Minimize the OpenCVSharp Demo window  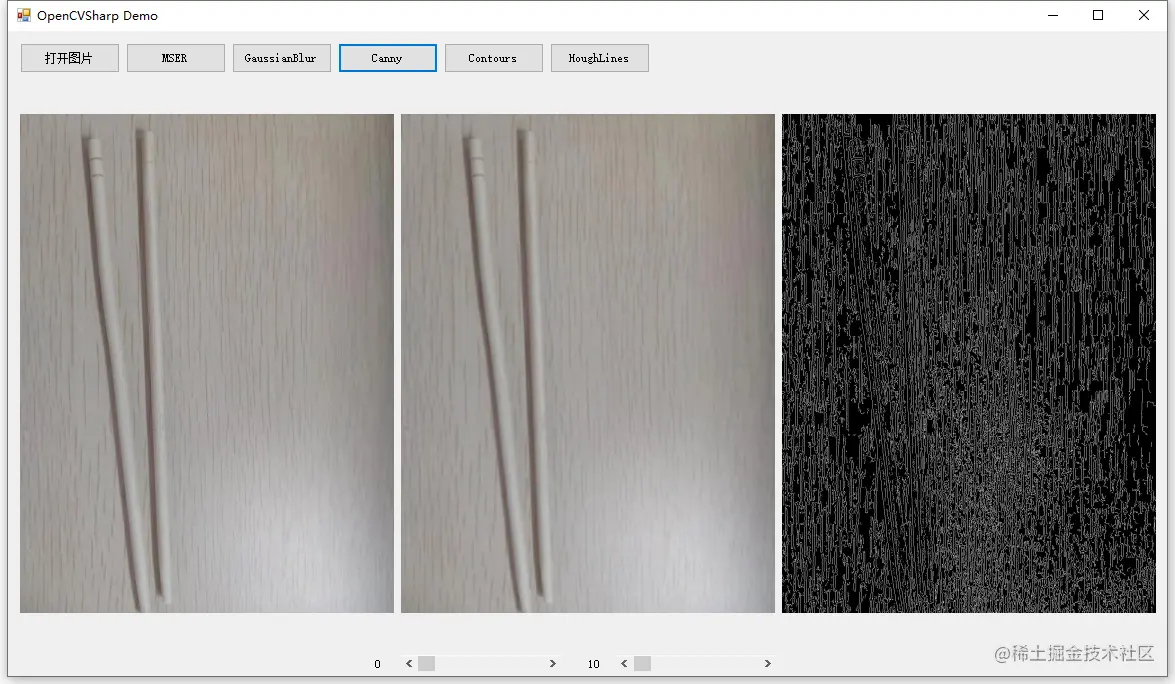[1053, 15]
